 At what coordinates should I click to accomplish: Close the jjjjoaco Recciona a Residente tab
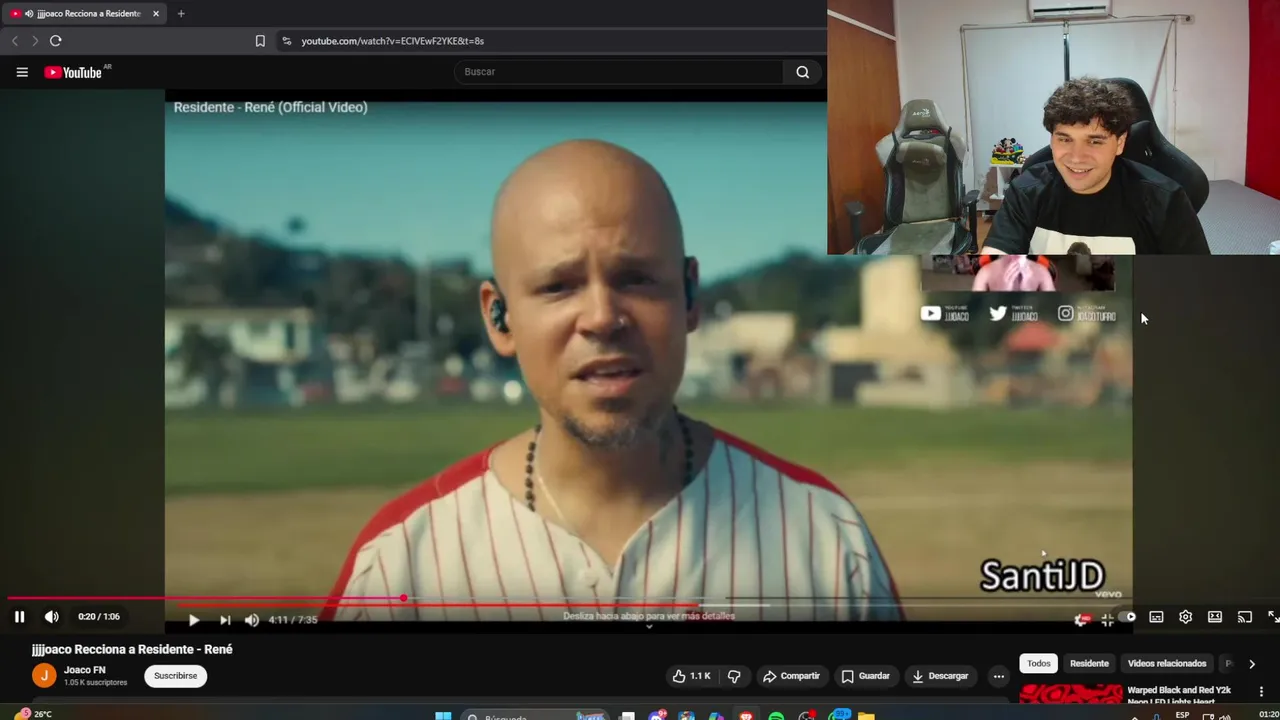(x=156, y=14)
